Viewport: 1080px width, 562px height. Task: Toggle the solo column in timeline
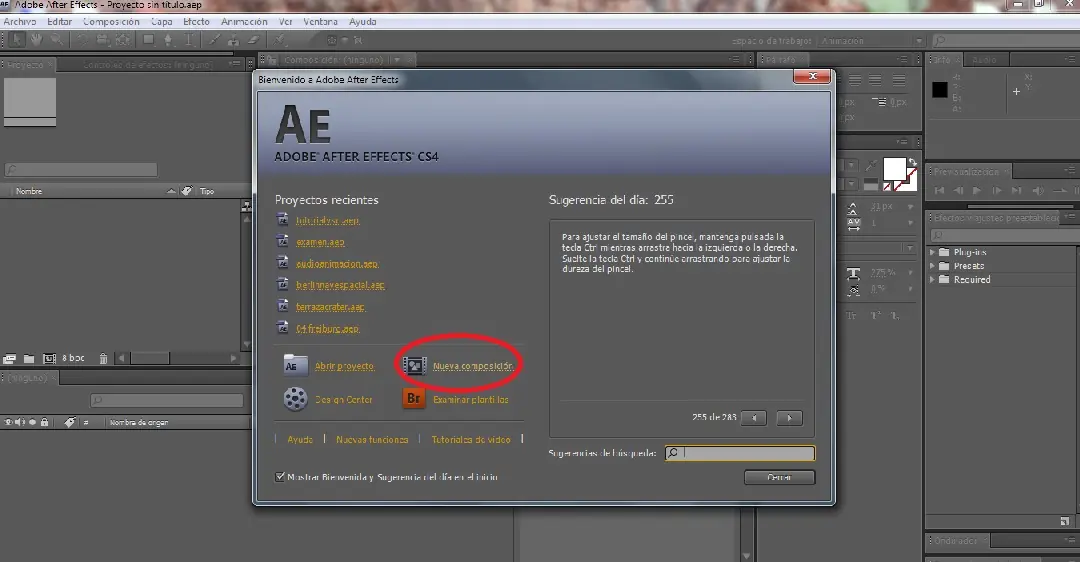tap(32, 422)
